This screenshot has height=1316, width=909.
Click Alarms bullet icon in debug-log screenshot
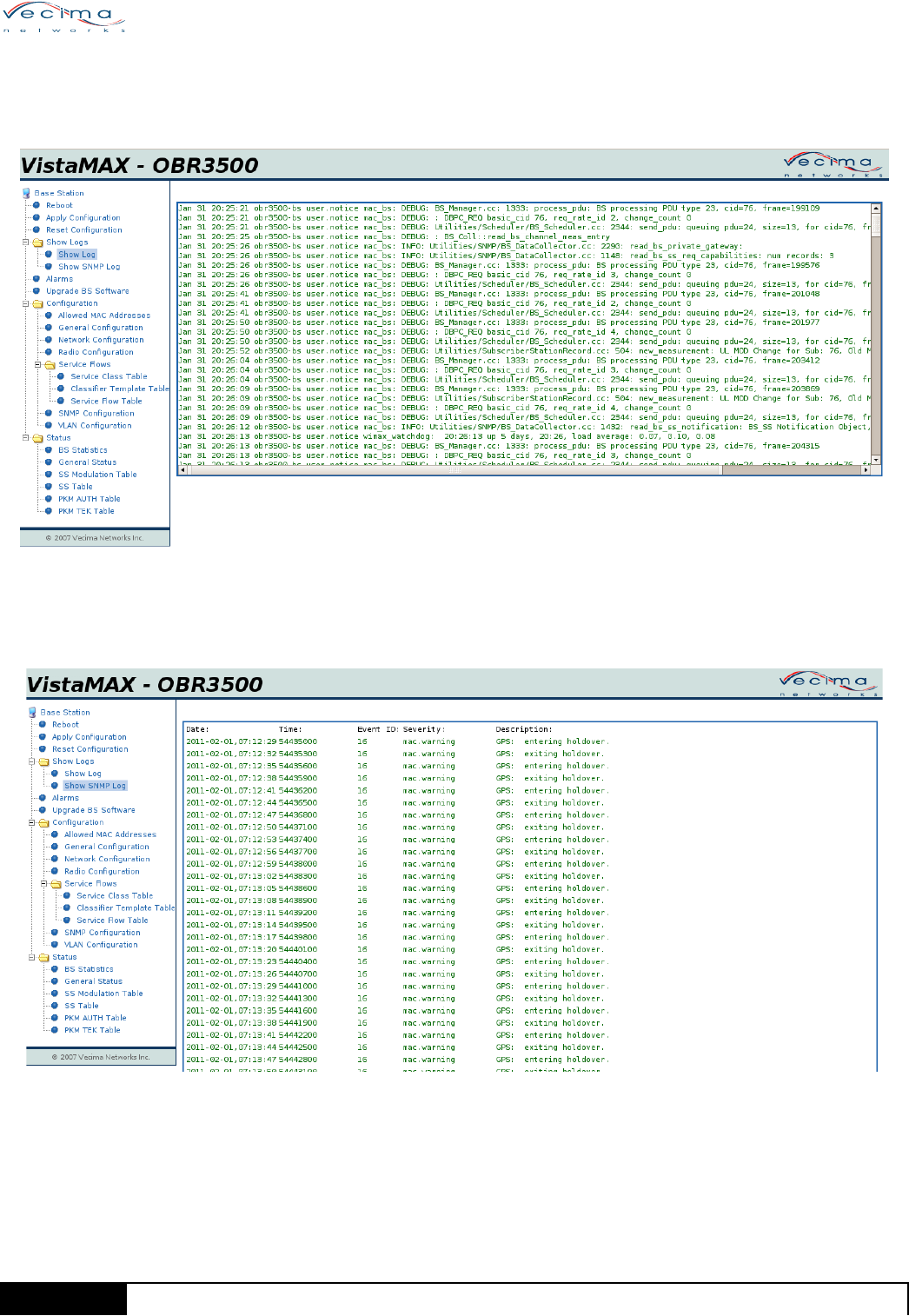pos(36,279)
